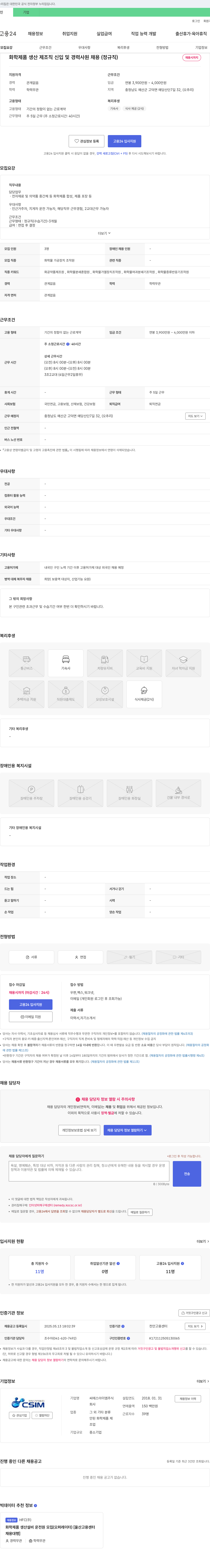Click the 로그인 link at top
210x1568 pixels.
[196, 21]
